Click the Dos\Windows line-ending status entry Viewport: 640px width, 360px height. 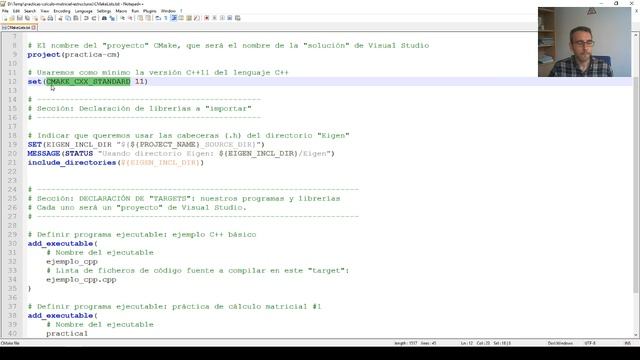[x=560, y=343]
